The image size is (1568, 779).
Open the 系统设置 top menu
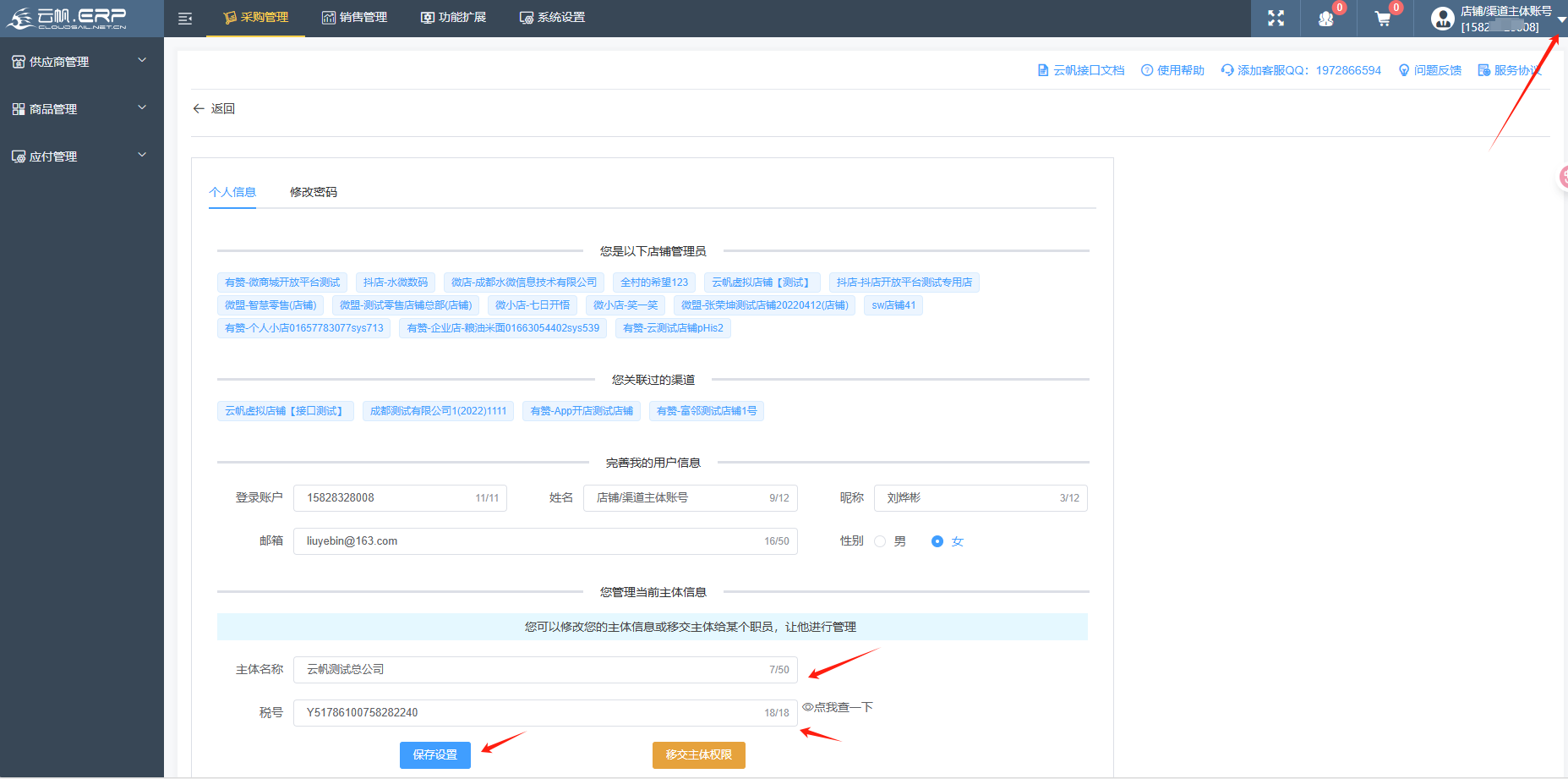point(553,18)
